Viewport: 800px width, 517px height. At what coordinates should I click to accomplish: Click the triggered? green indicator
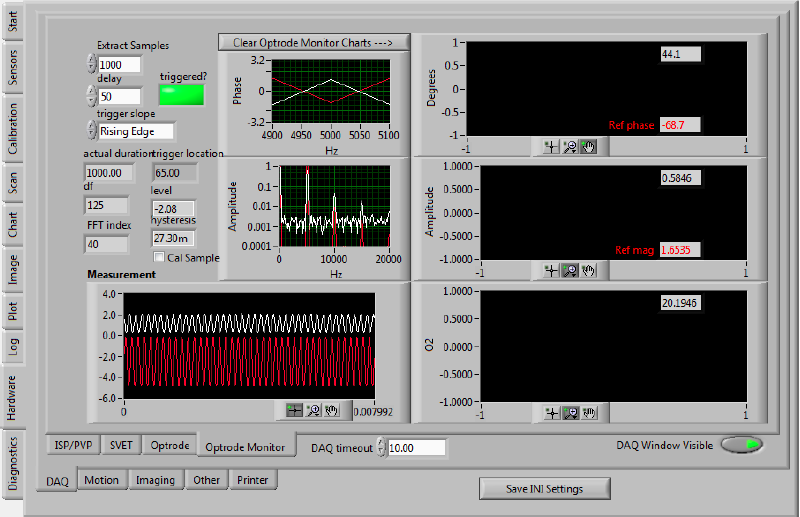click(182, 95)
